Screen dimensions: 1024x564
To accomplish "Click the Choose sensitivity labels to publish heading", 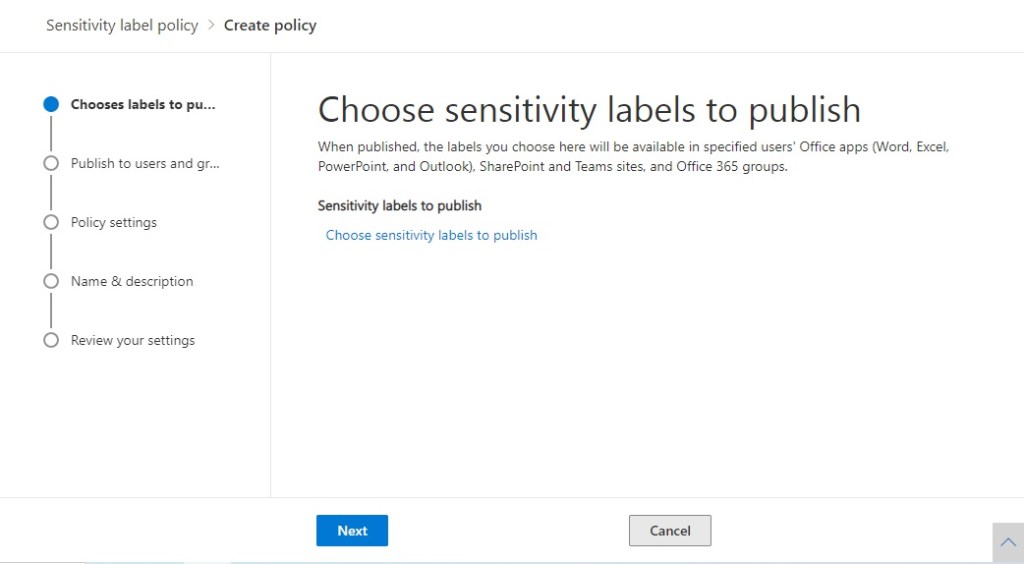I will (x=589, y=109).
